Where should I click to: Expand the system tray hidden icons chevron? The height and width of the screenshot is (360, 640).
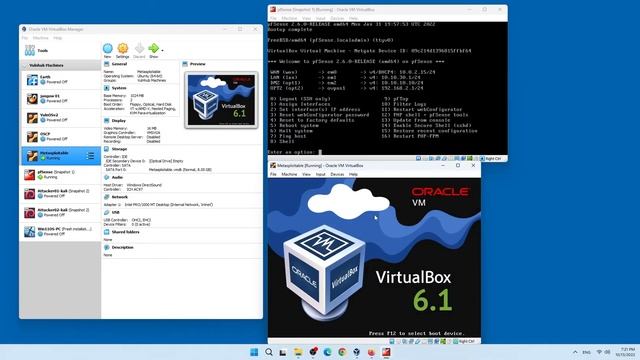(x=575, y=352)
